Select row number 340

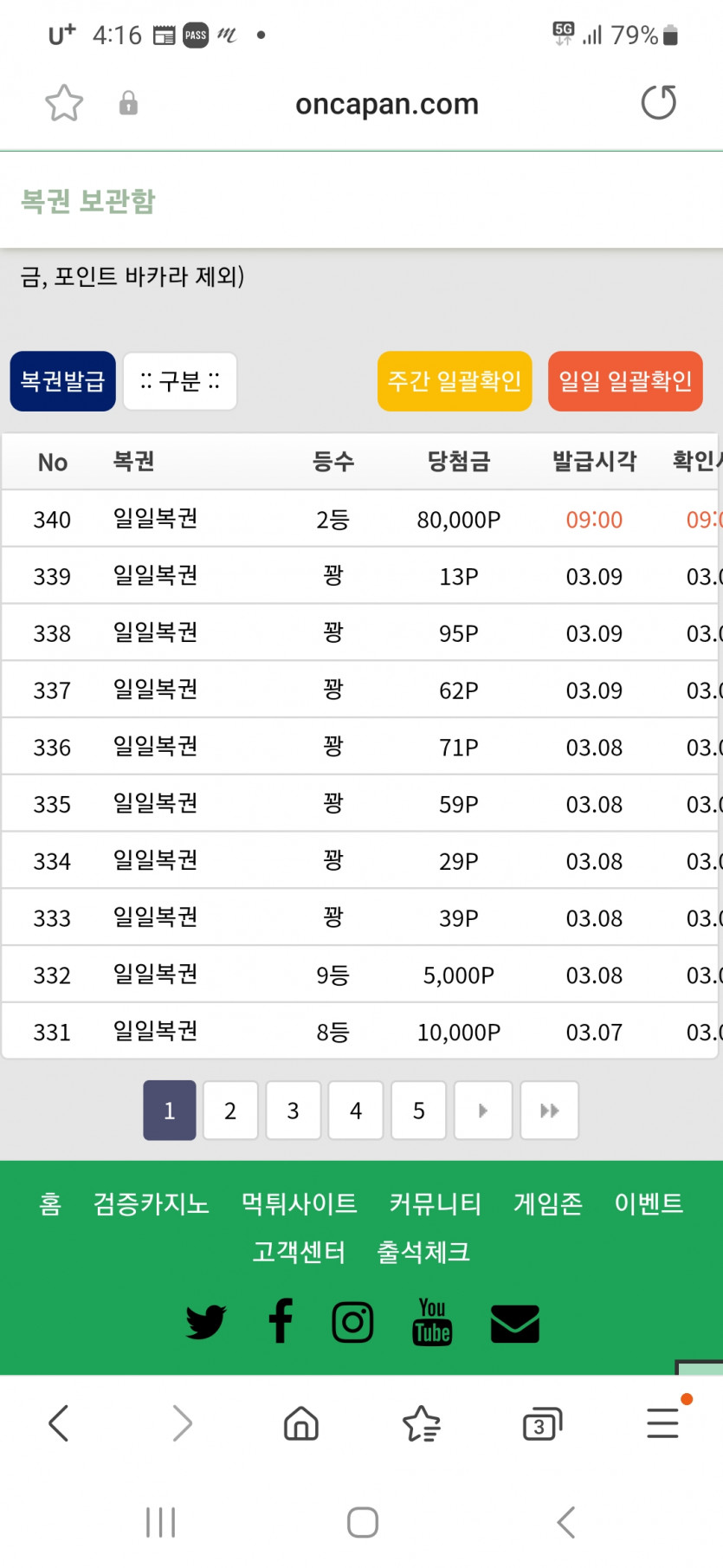pyautogui.click(x=52, y=520)
